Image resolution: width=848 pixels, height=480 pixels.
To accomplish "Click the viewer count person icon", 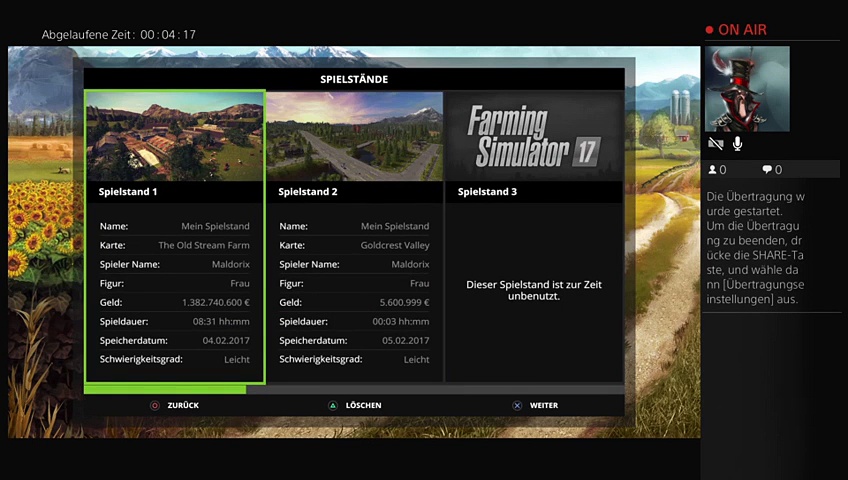I will click(x=713, y=170).
